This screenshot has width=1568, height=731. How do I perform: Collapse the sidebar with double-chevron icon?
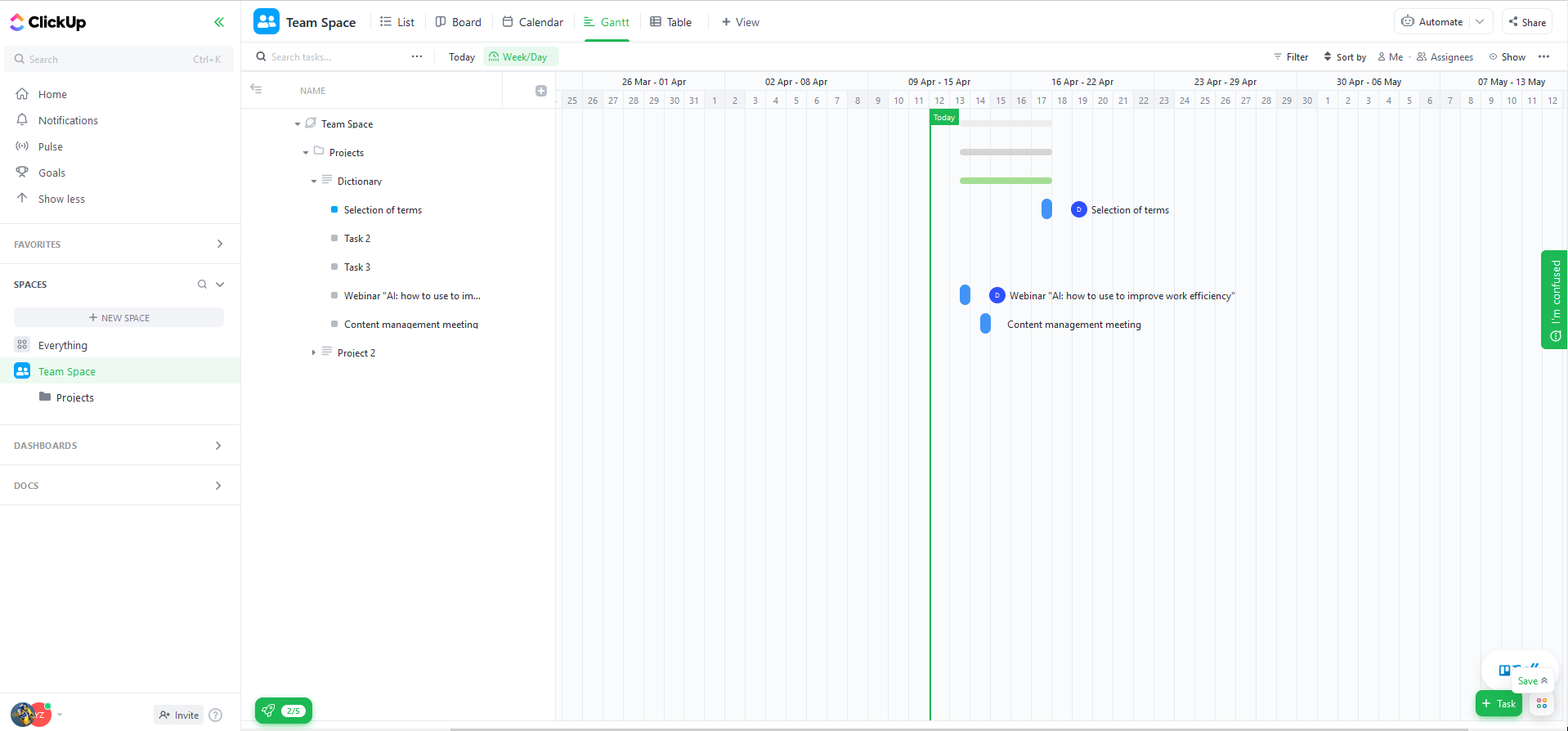click(x=219, y=22)
